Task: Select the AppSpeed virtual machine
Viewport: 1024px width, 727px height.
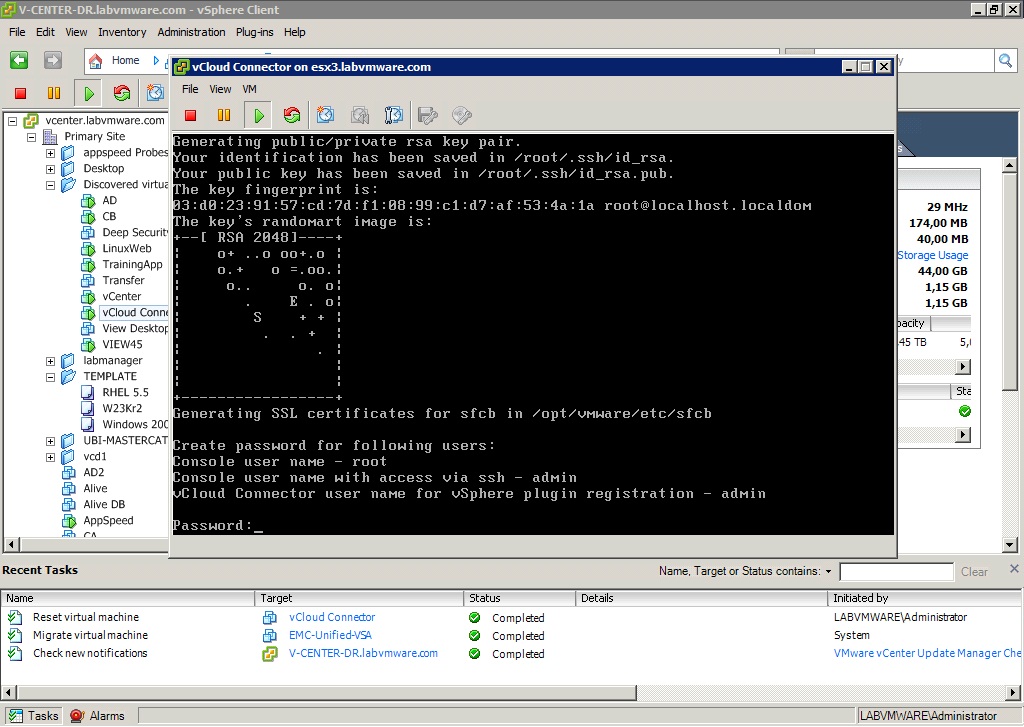Action: (108, 521)
